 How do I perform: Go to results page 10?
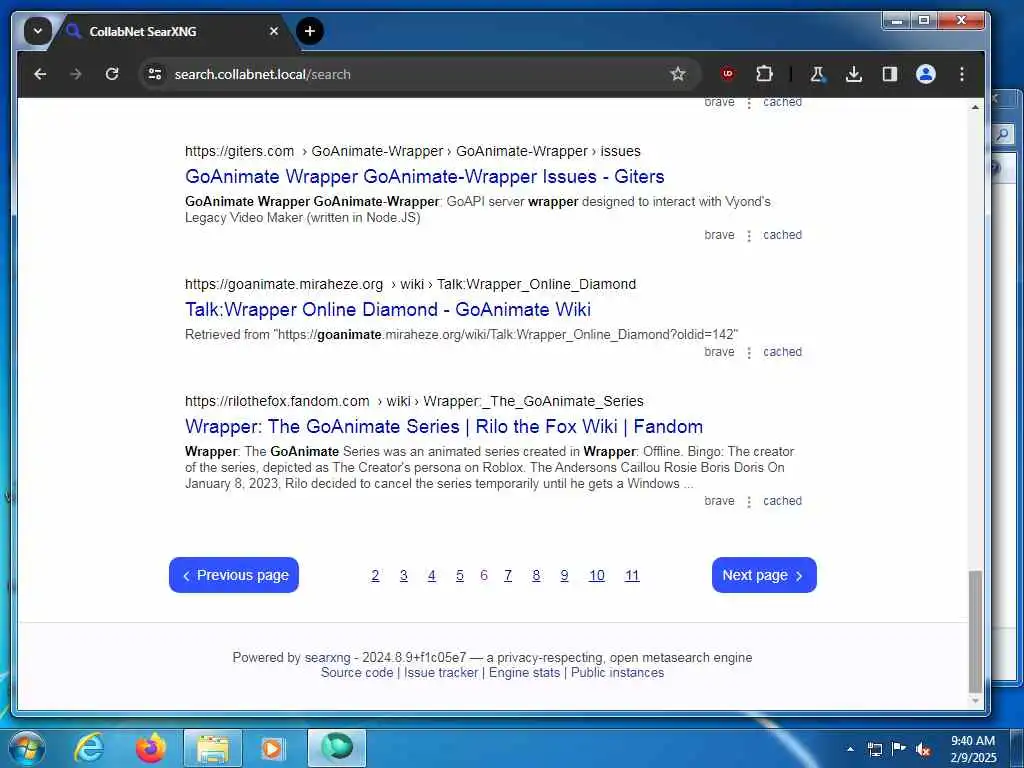(597, 575)
